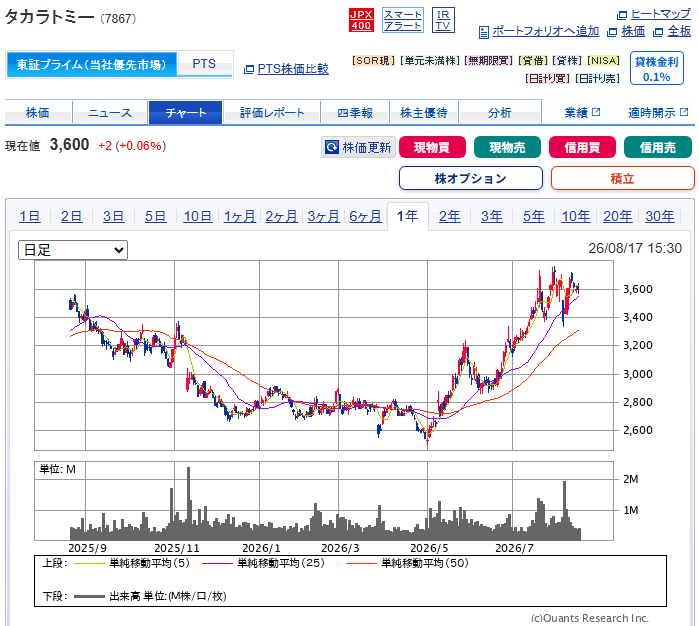Open the IR TV icon
This screenshot has width=699, height=626.
(x=443, y=20)
